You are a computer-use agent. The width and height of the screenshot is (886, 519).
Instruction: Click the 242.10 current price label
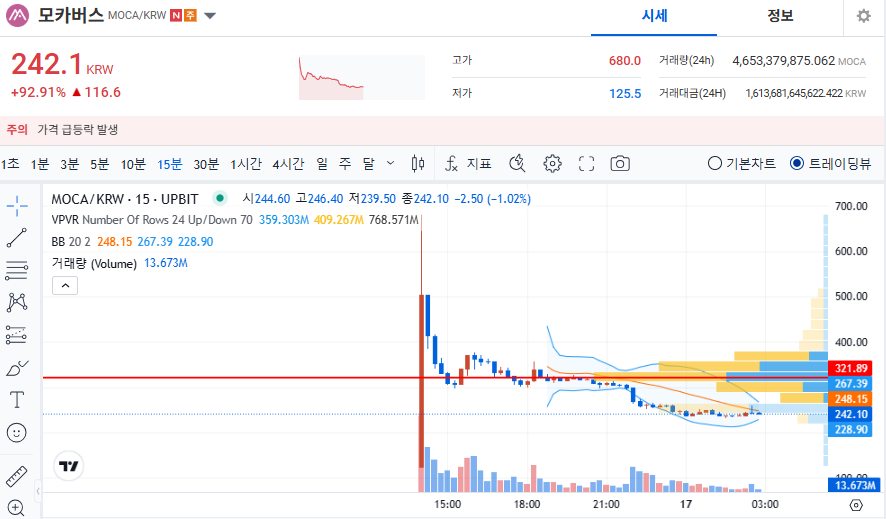coord(850,414)
